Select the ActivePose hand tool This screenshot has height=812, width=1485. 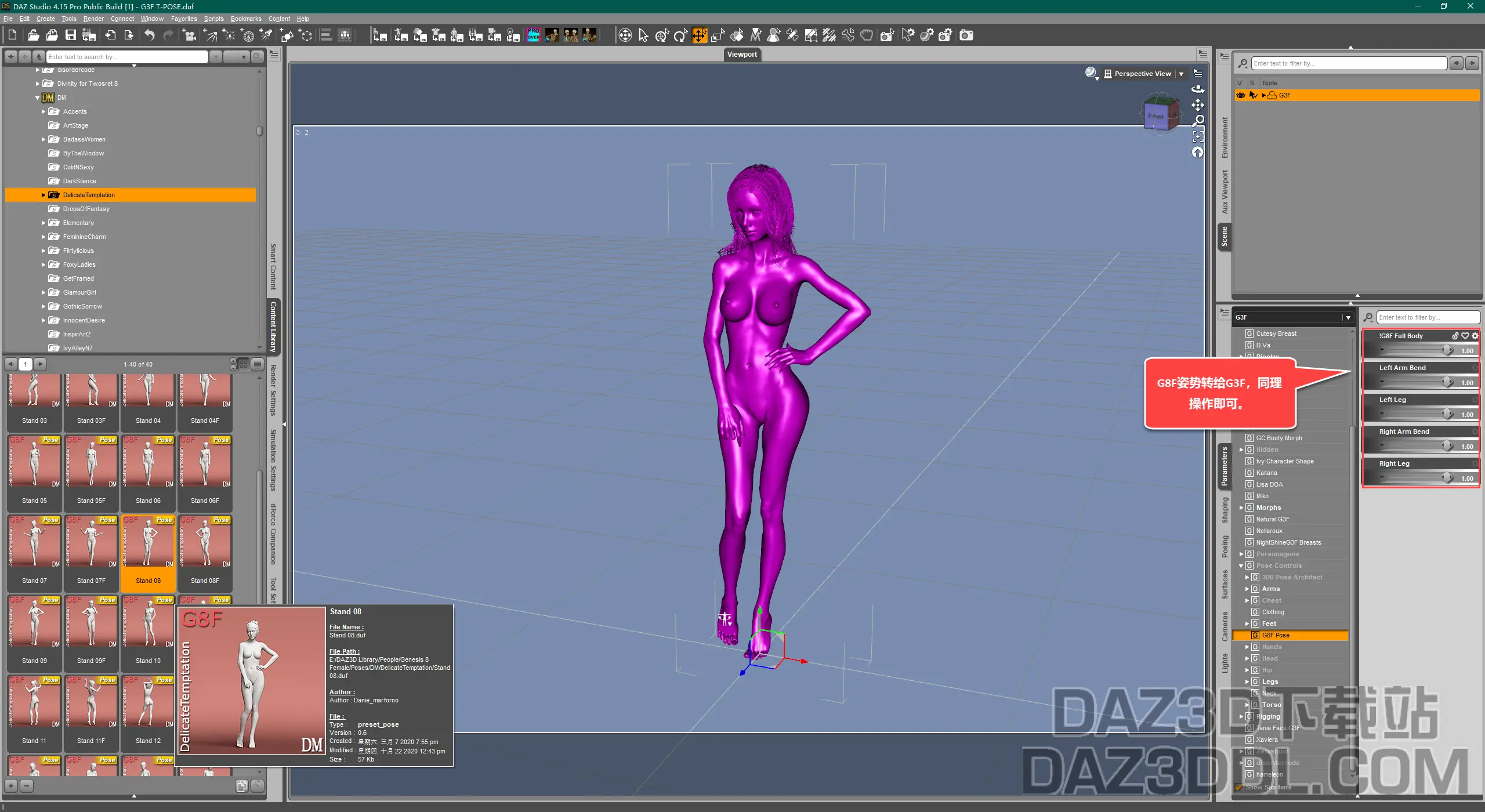tap(867, 35)
